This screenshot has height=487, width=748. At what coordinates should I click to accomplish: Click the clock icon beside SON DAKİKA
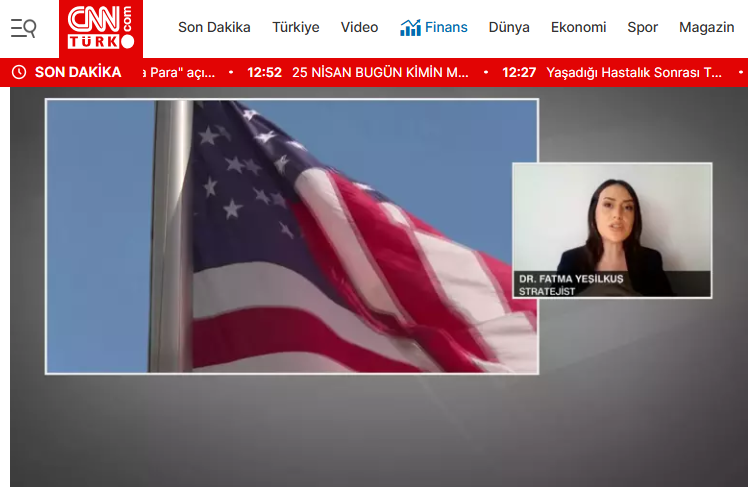pyautogui.click(x=18, y=72)
